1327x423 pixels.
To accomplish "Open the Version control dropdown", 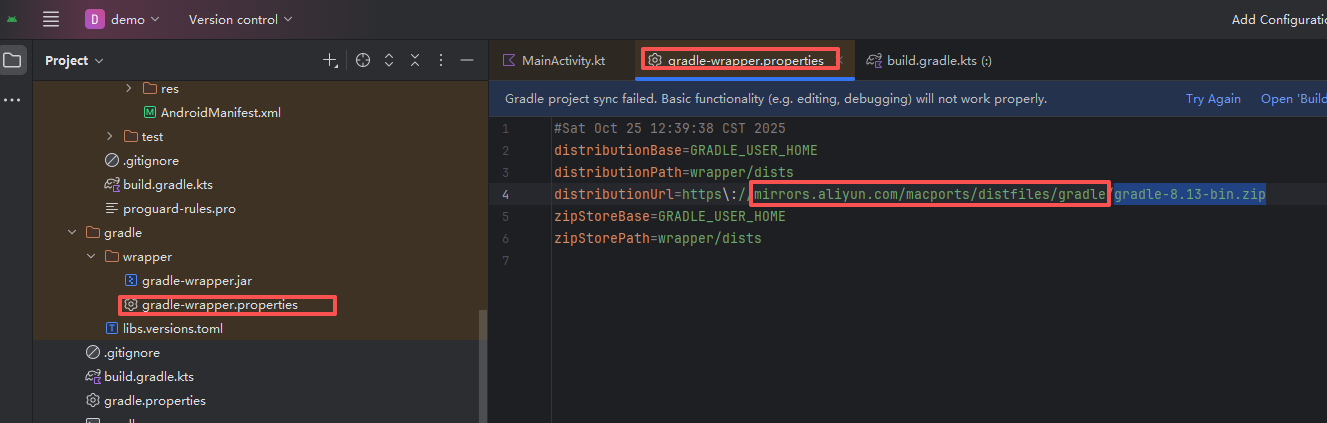I will pyautogui.click(x=241, y=19).
